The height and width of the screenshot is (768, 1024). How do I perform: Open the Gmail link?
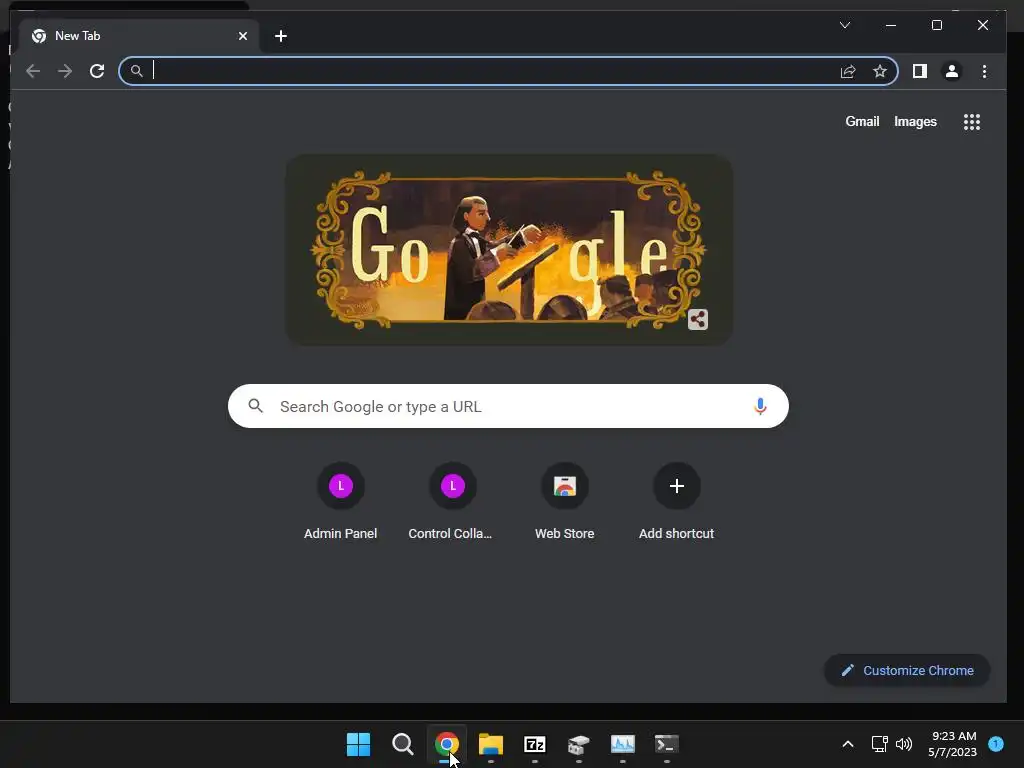pos(862,121)
